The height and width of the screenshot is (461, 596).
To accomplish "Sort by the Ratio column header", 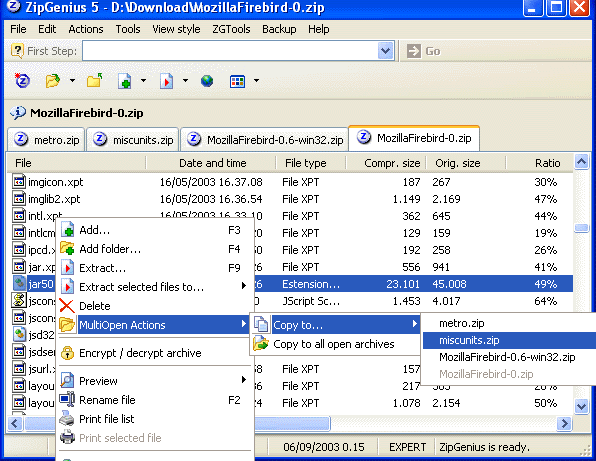I will (x=539, y=163).
